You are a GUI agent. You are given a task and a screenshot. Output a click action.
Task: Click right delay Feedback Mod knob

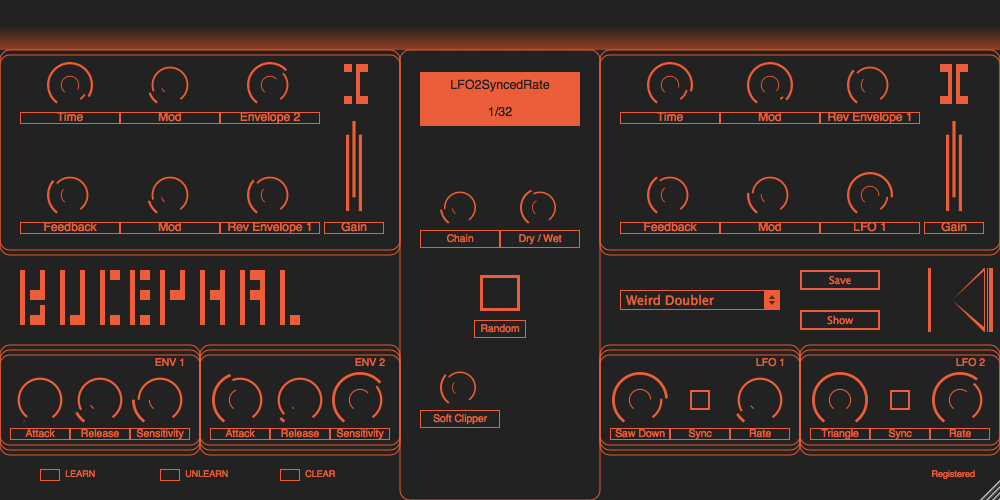pyautogui.click(x=768, y=195)
